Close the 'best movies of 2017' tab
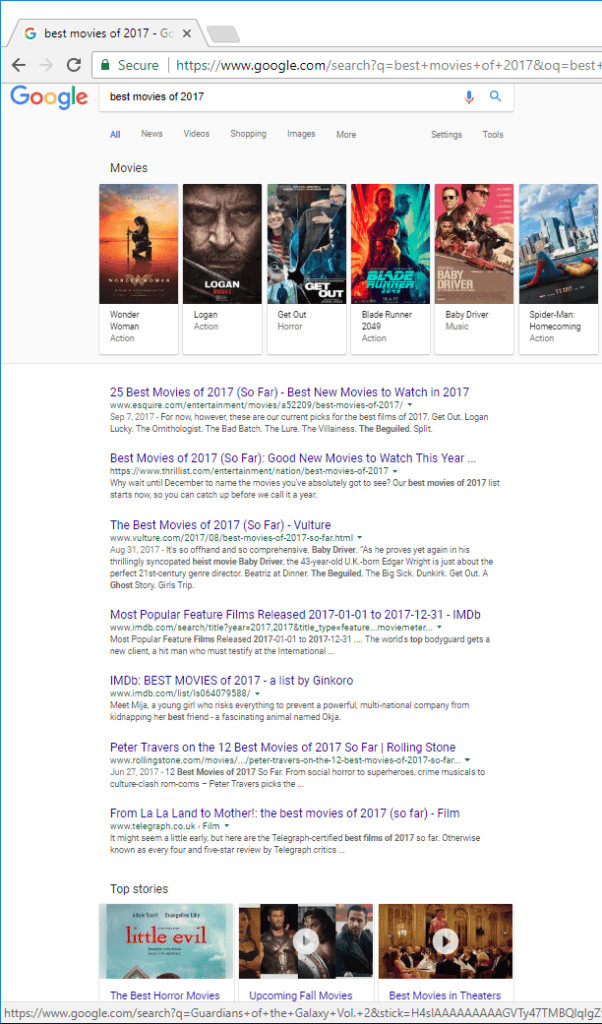 [x=187, y=33]
